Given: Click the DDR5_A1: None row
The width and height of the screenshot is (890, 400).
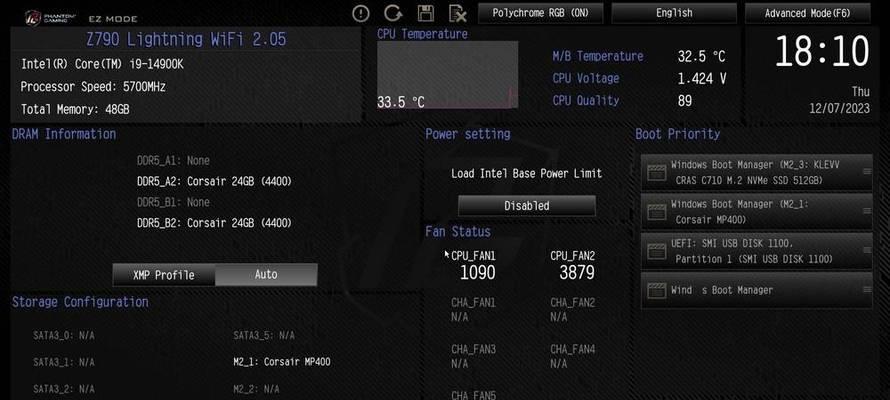Looking at the screenshot, I should 173,161.
